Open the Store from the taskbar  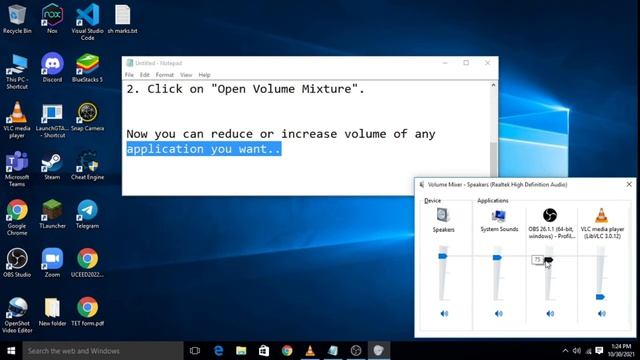(264, 351)
